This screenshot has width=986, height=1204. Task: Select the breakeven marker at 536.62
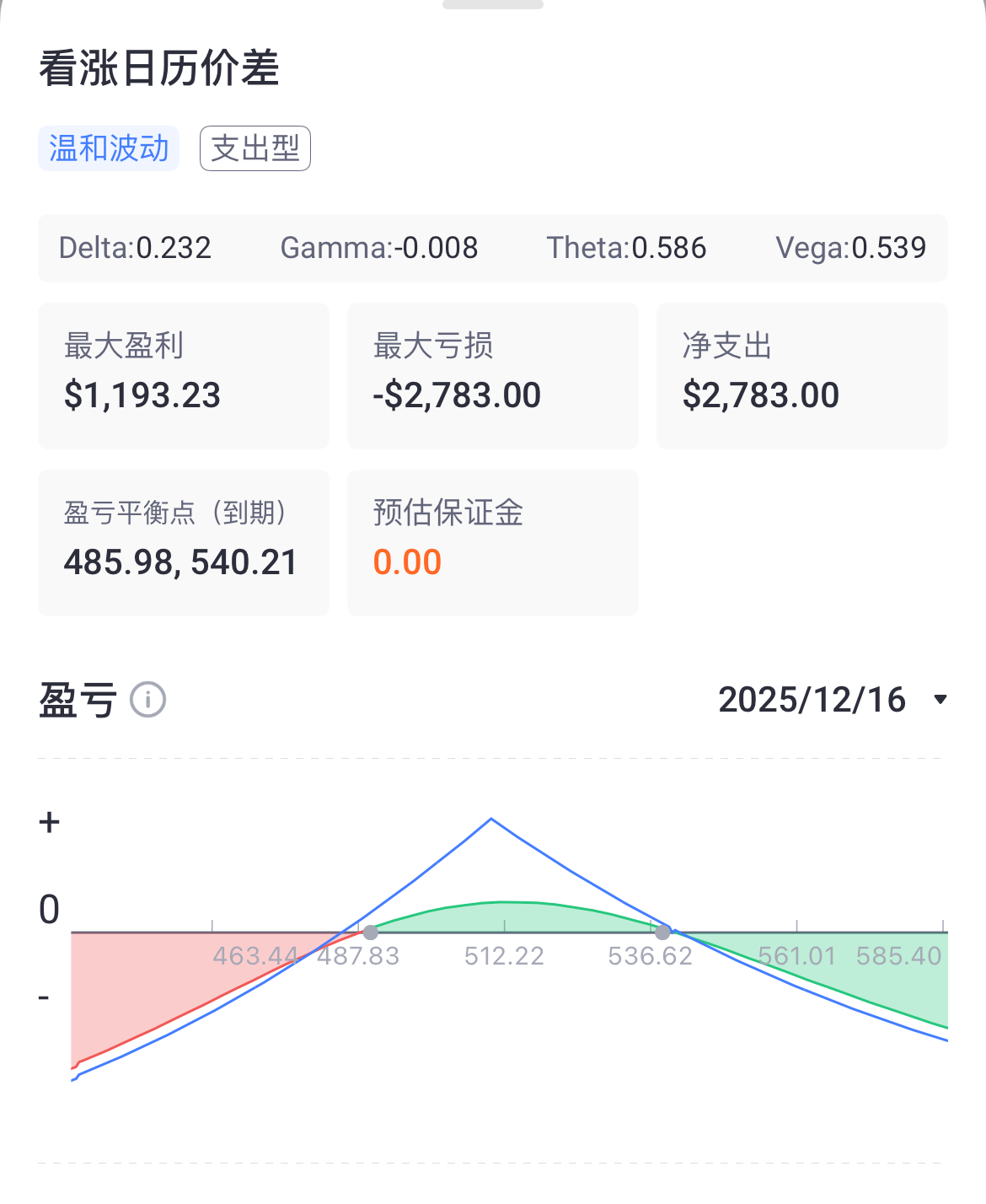666,933
